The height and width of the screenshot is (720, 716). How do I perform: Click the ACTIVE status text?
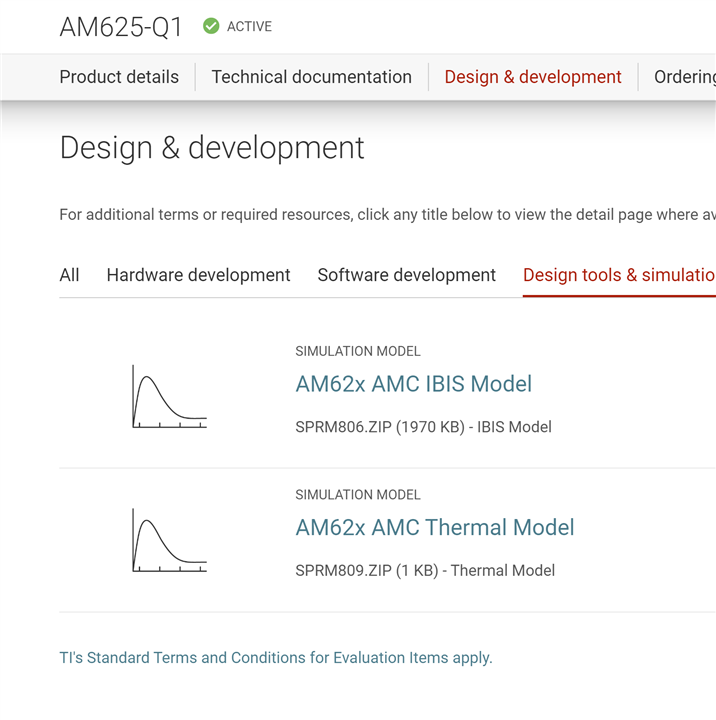(x=249, y=26)
